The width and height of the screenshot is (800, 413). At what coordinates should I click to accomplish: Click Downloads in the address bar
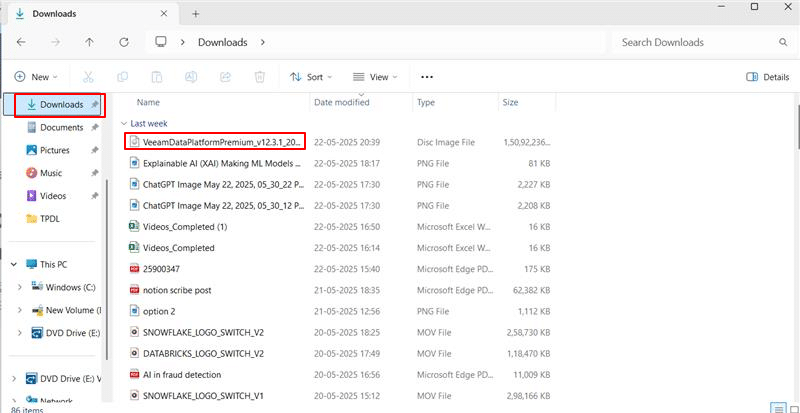[x=222, y=42]
